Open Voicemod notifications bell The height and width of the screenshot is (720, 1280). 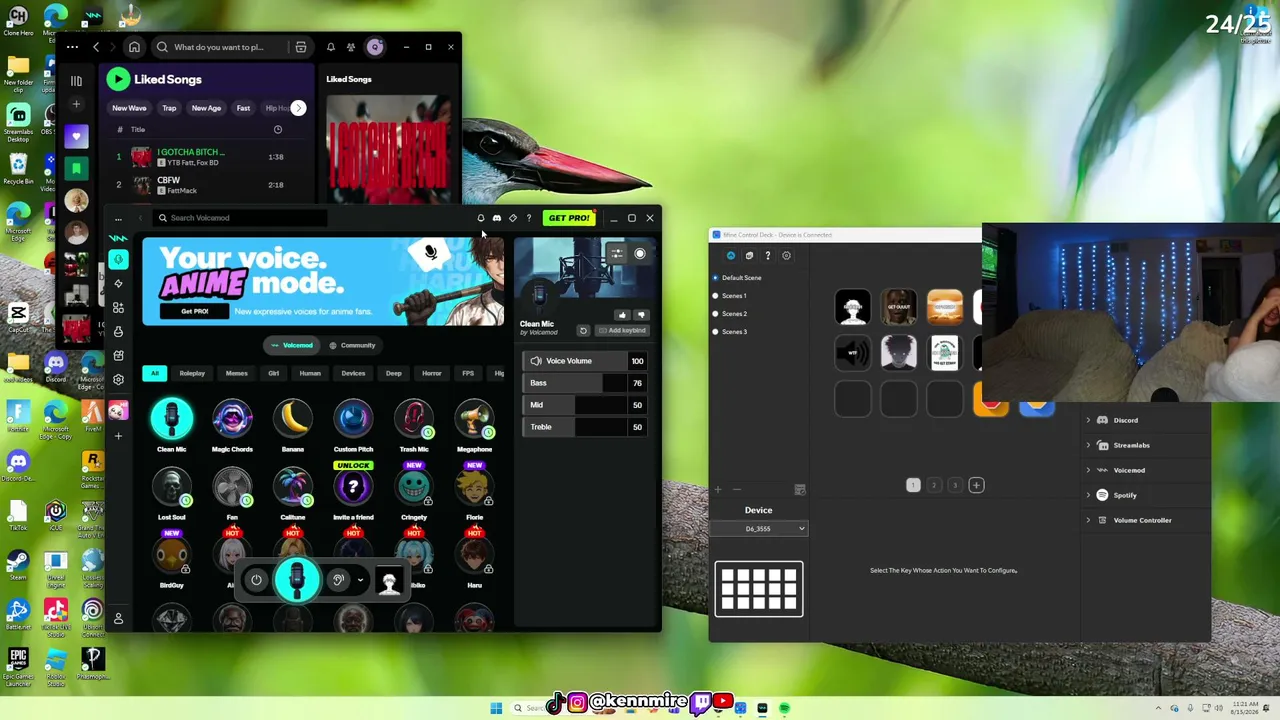tap(481, 218)
